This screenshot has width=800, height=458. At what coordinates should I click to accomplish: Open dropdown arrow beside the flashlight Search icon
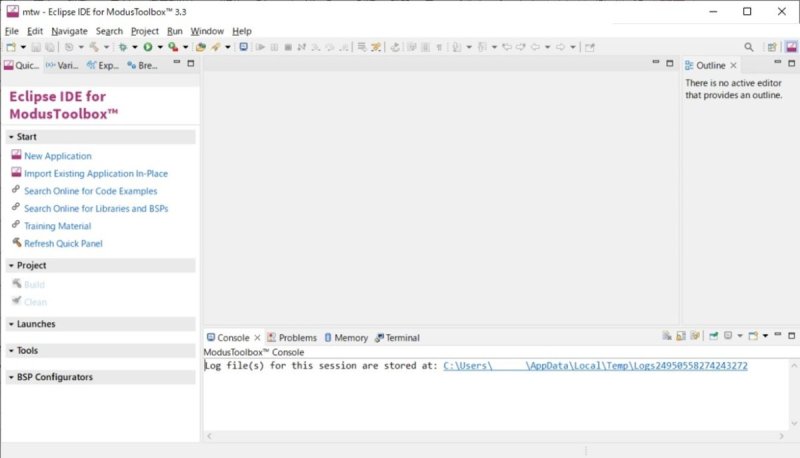tap(228, 47)
